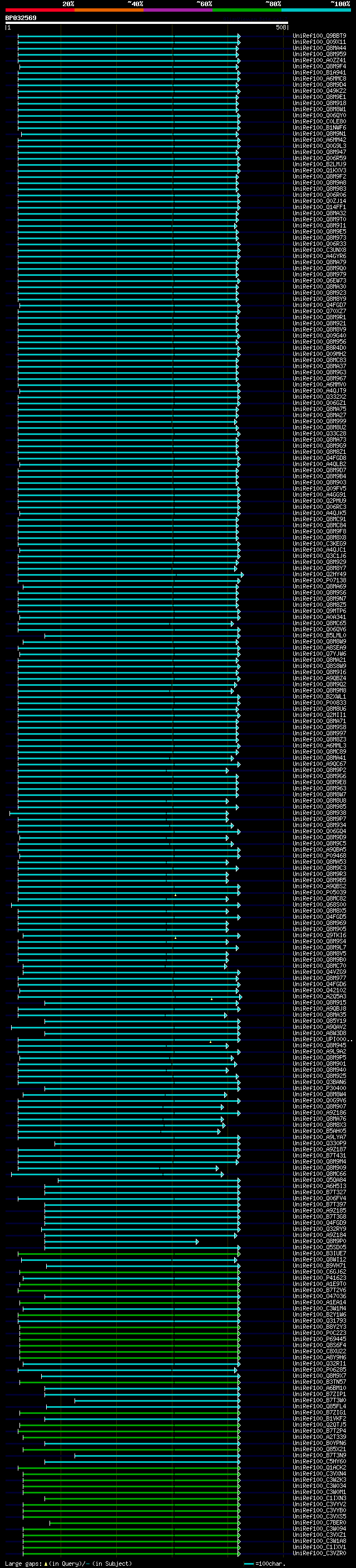Select hit UniRef100_A8SEA9

[x=319, y=647]
